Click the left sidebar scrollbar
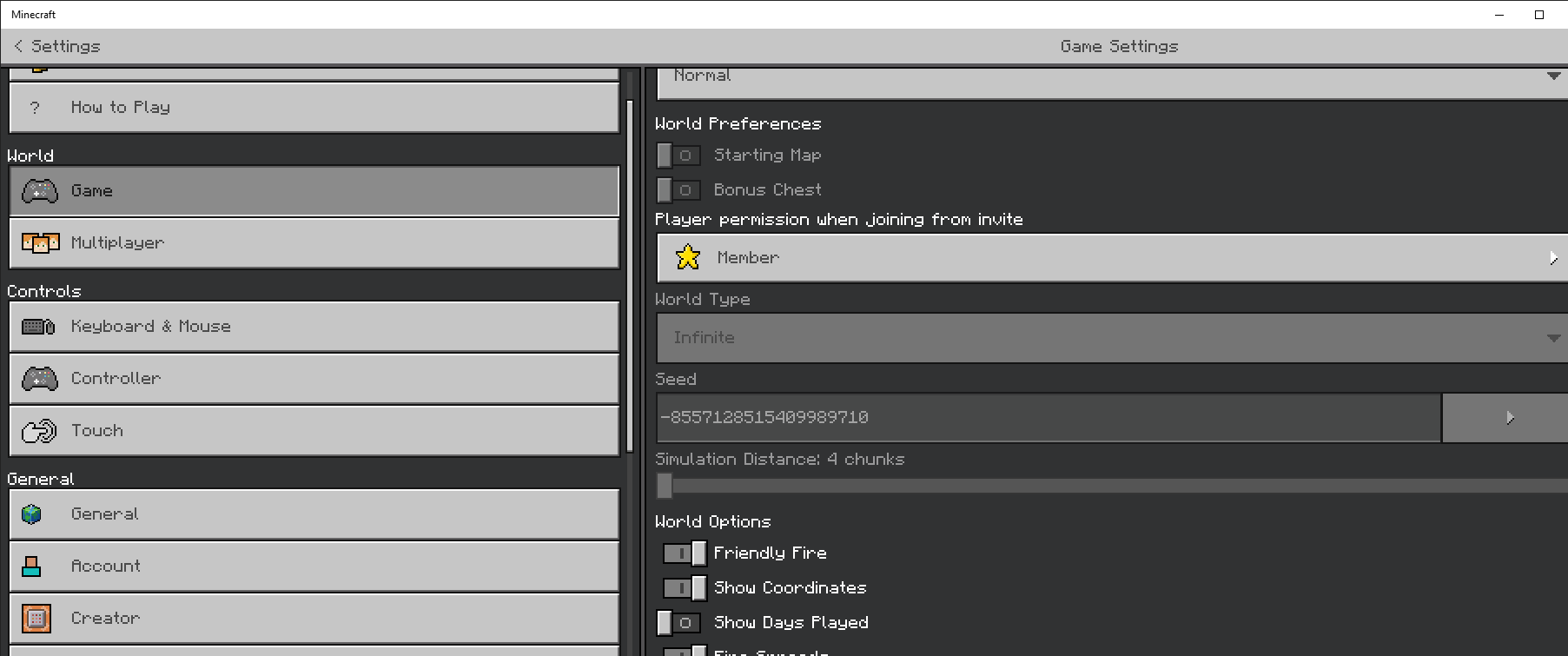 tap(630, 276)
